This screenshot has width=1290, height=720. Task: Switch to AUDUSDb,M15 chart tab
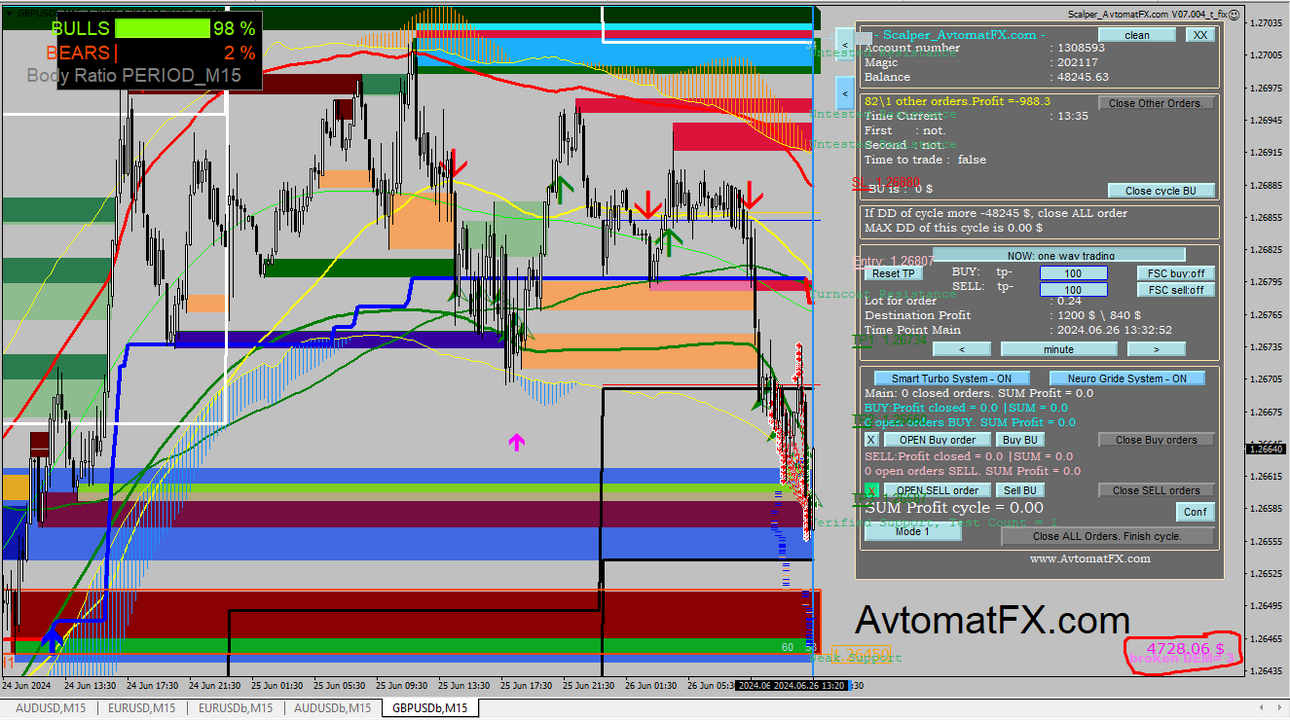(x=332, y=708)
